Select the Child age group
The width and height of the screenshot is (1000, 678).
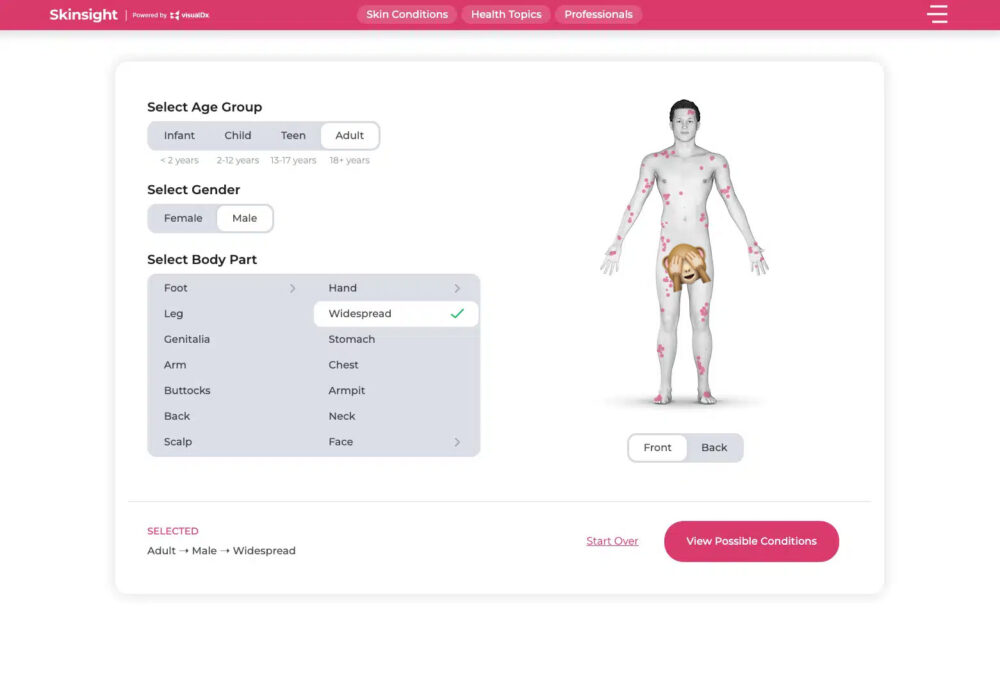pyautogui.click(x=238, y=136)
